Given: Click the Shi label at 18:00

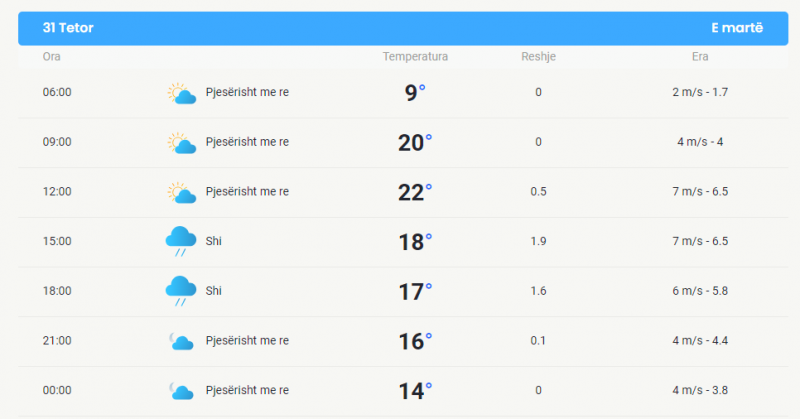Looking at the screenshot, I should click(213, 291).
